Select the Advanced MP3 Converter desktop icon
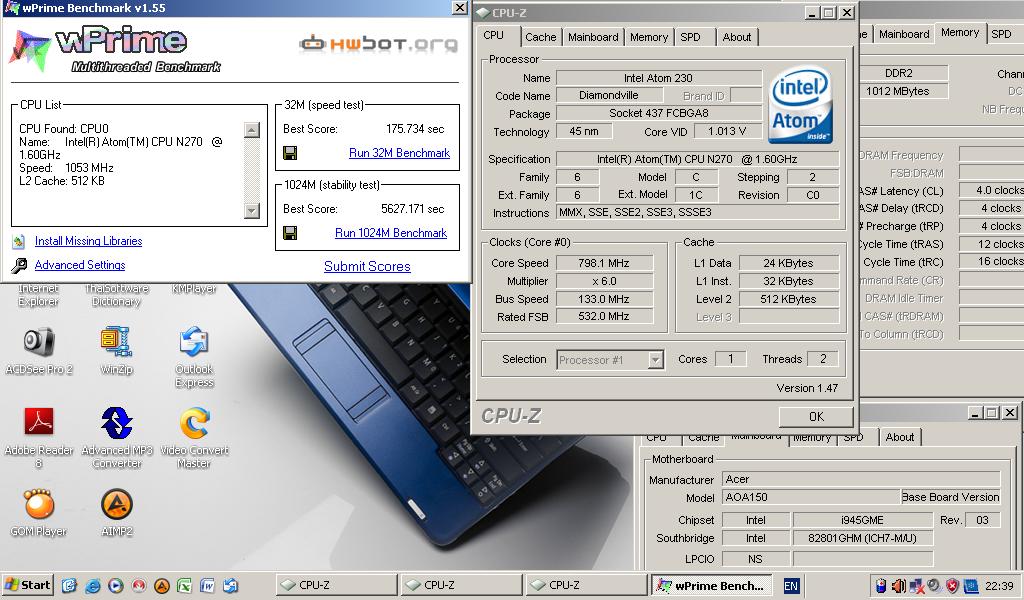 tap(117, 422)
